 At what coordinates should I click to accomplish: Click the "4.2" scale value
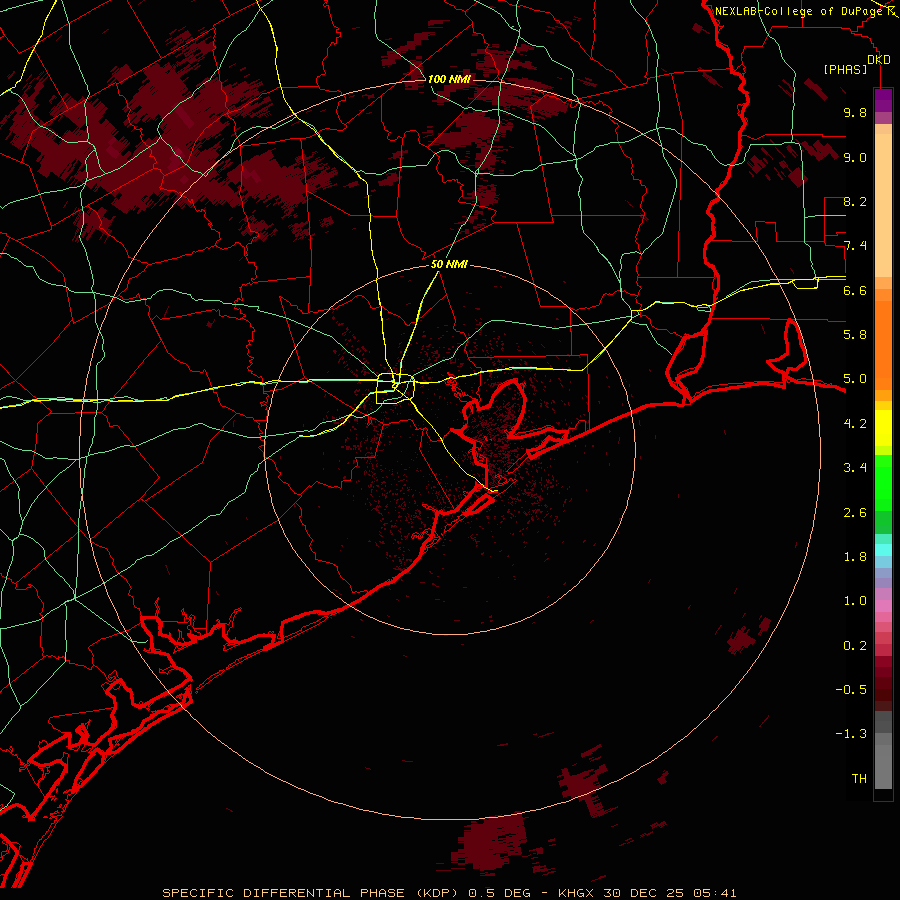click(855, 424)
